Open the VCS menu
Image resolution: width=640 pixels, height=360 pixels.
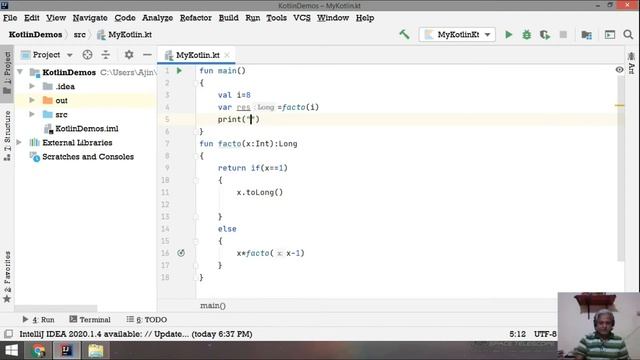302,18
